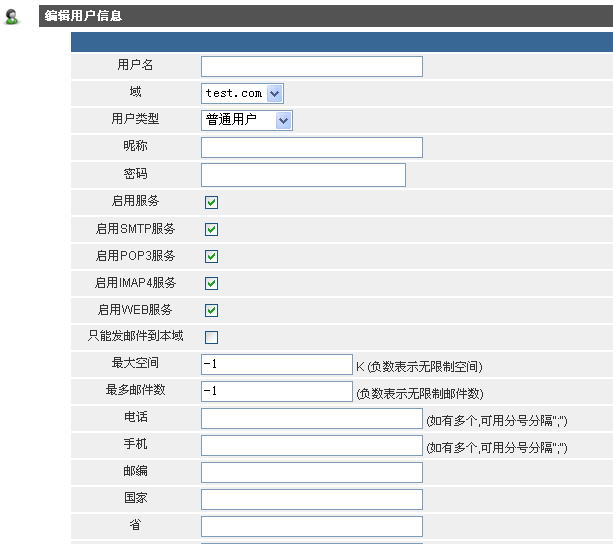Click the 最多邮件数 input field
The width and height of the screenshot is (613, 544).
[x=276, y=391]
